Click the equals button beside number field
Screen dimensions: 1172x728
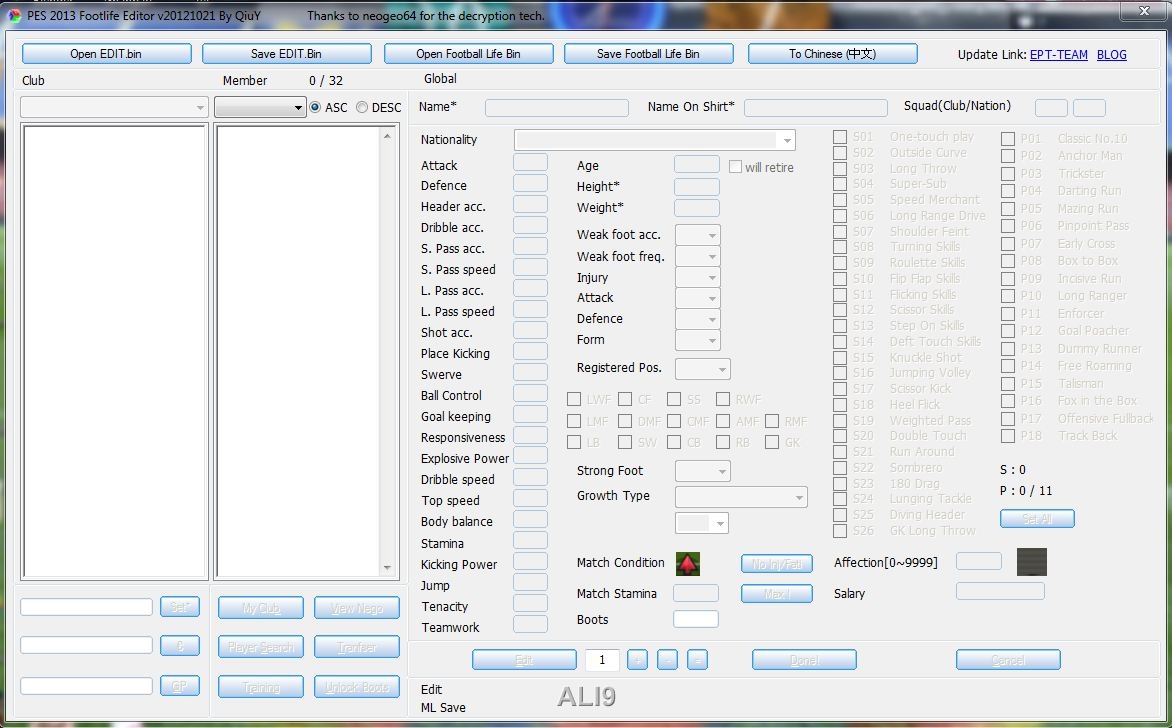pyautogui.click(x=697, y=660)
